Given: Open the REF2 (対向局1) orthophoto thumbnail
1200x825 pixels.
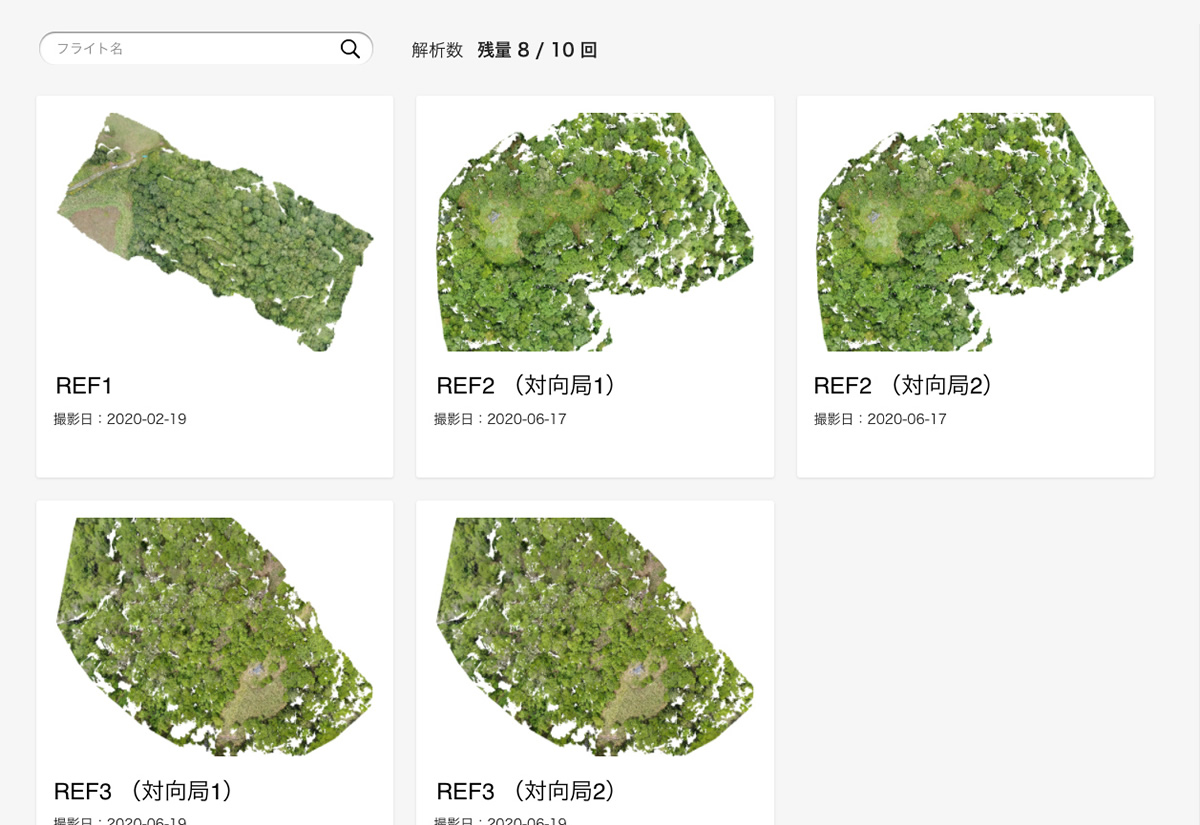Looking at the screenshot, I should [595, 232].
